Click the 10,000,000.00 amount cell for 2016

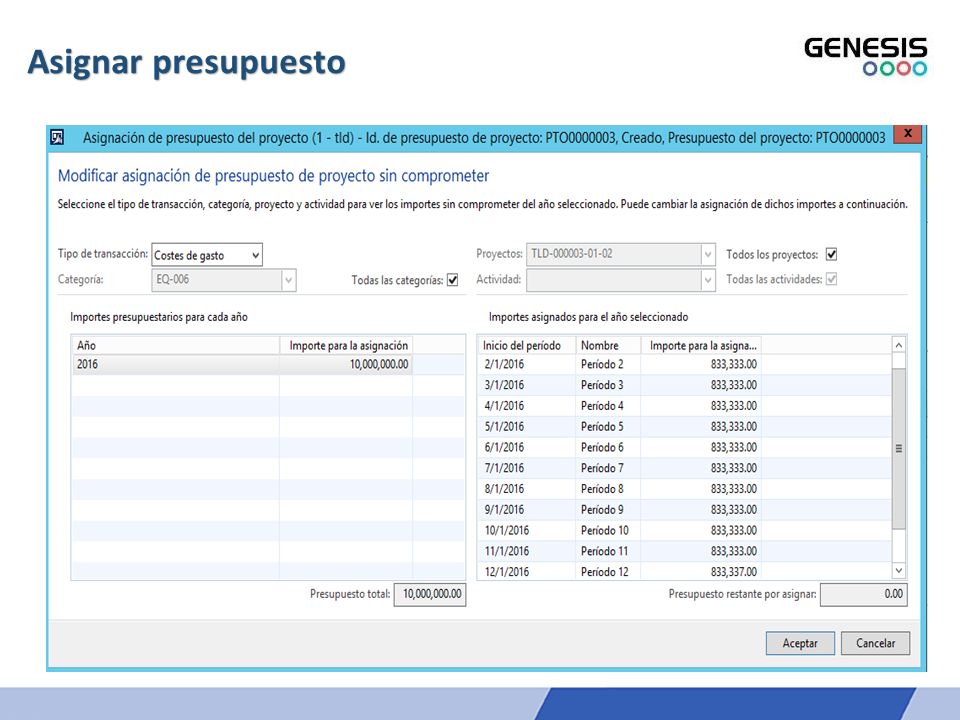click(346, 364)
